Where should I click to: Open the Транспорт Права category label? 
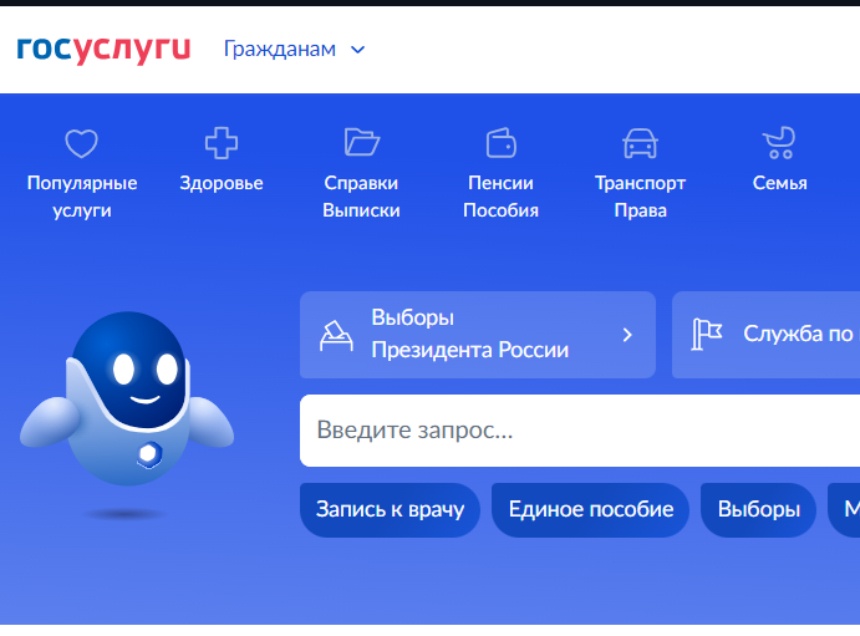click(640, 197)
